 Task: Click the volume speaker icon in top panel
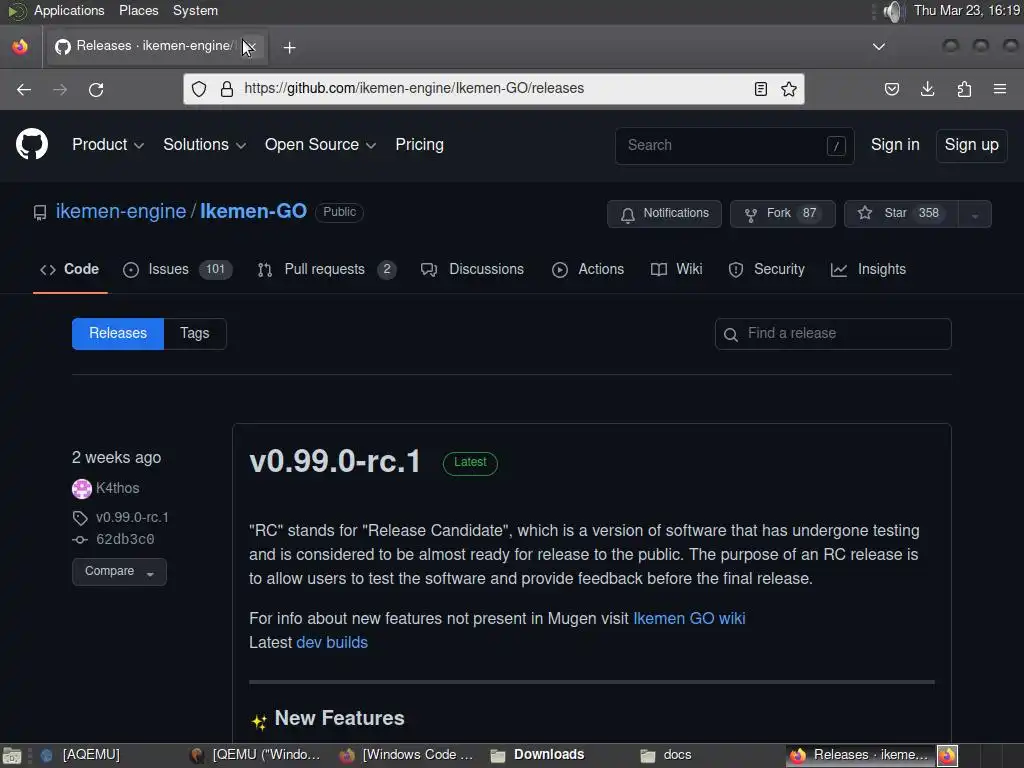[893, 11]
